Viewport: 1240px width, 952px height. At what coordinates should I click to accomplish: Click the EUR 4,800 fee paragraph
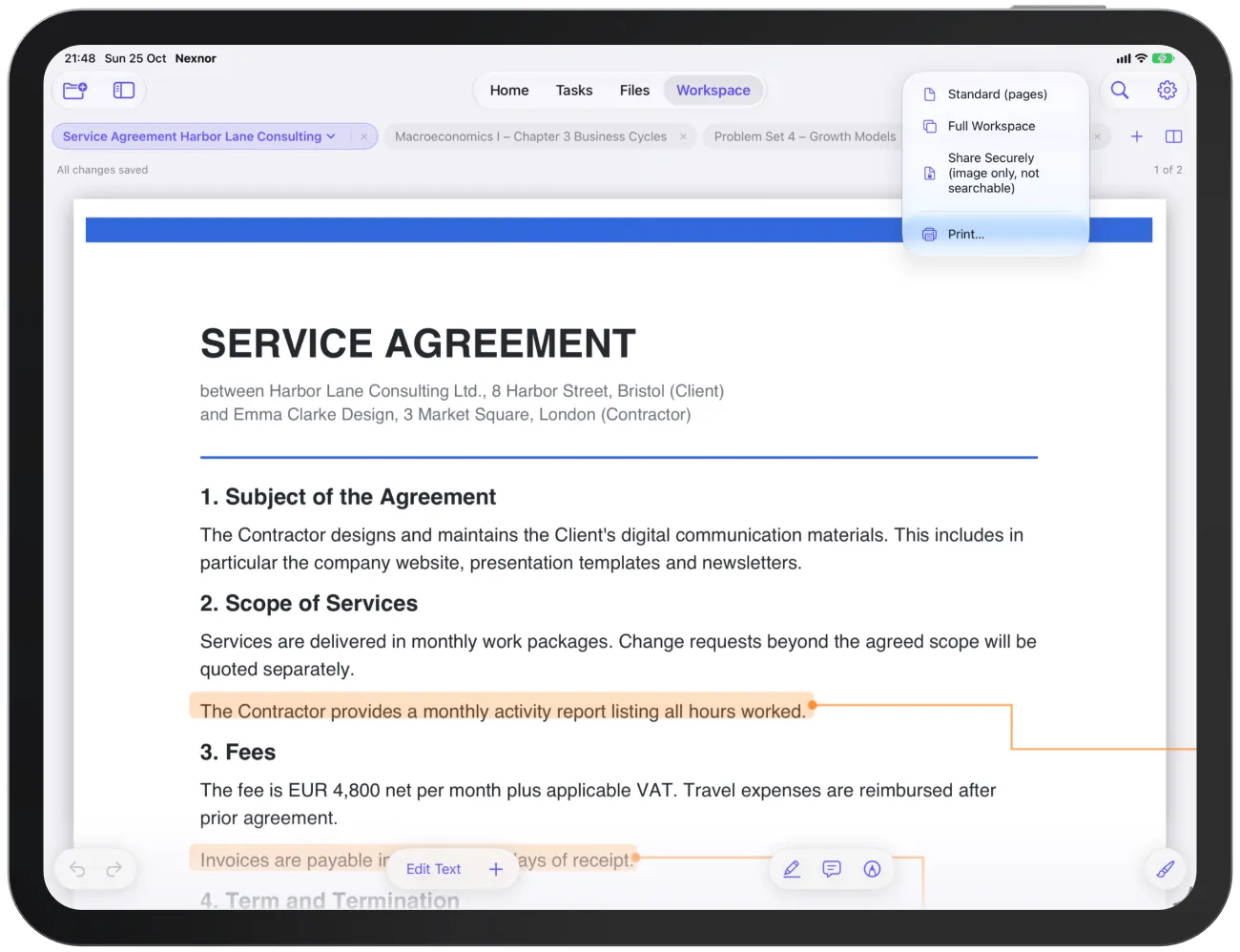[x=598, y=804]
